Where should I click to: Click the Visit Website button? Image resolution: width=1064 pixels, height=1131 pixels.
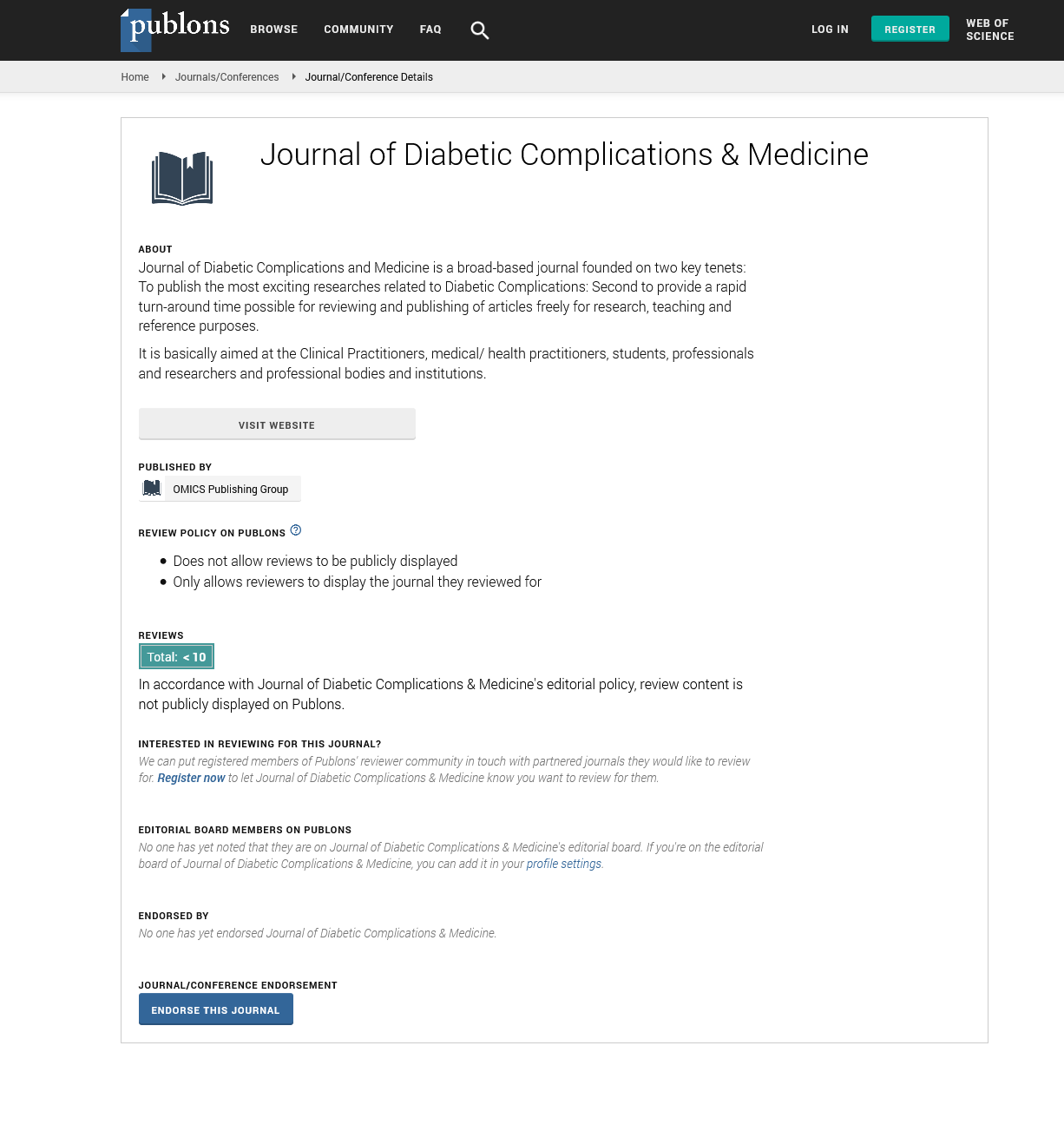277,424
